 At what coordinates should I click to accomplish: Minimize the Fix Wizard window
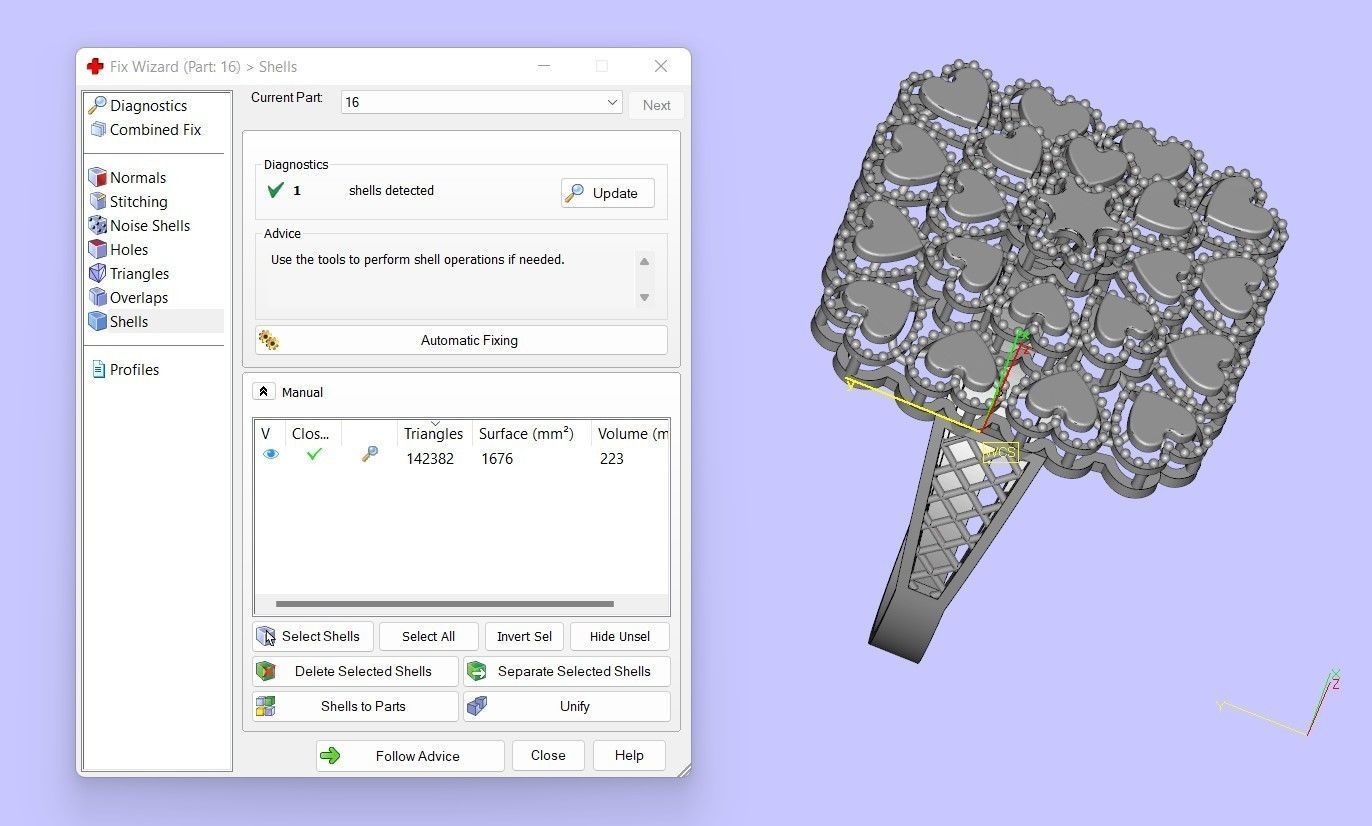click(543, 66)
